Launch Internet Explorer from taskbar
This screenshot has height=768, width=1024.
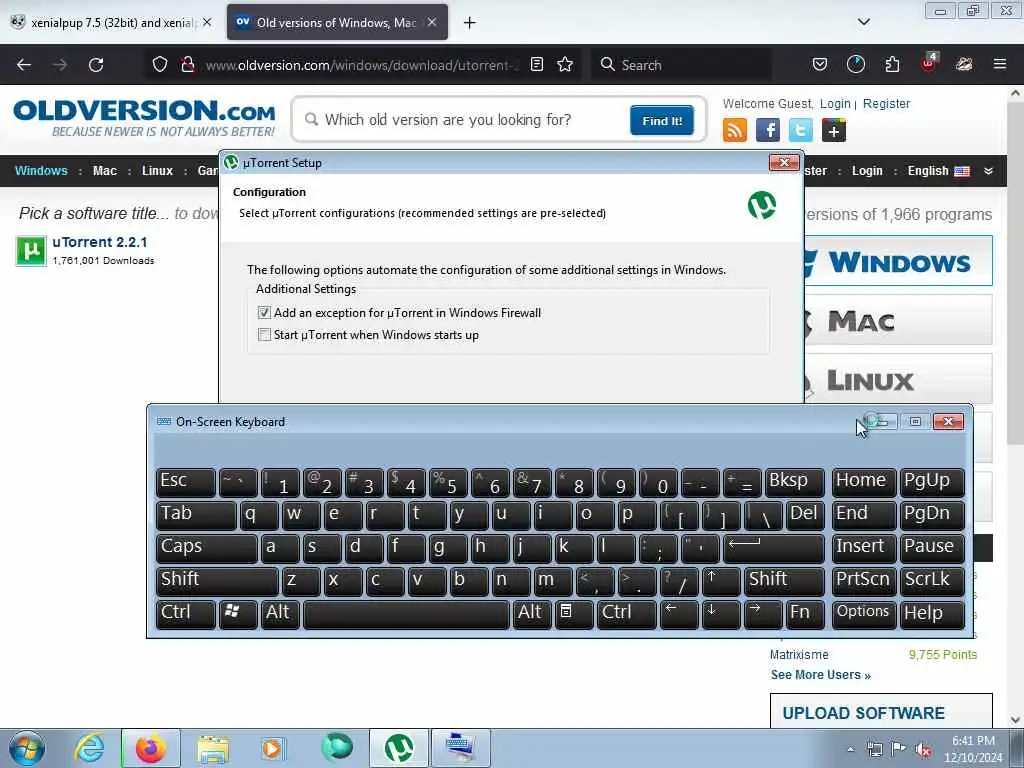point(89,748)
